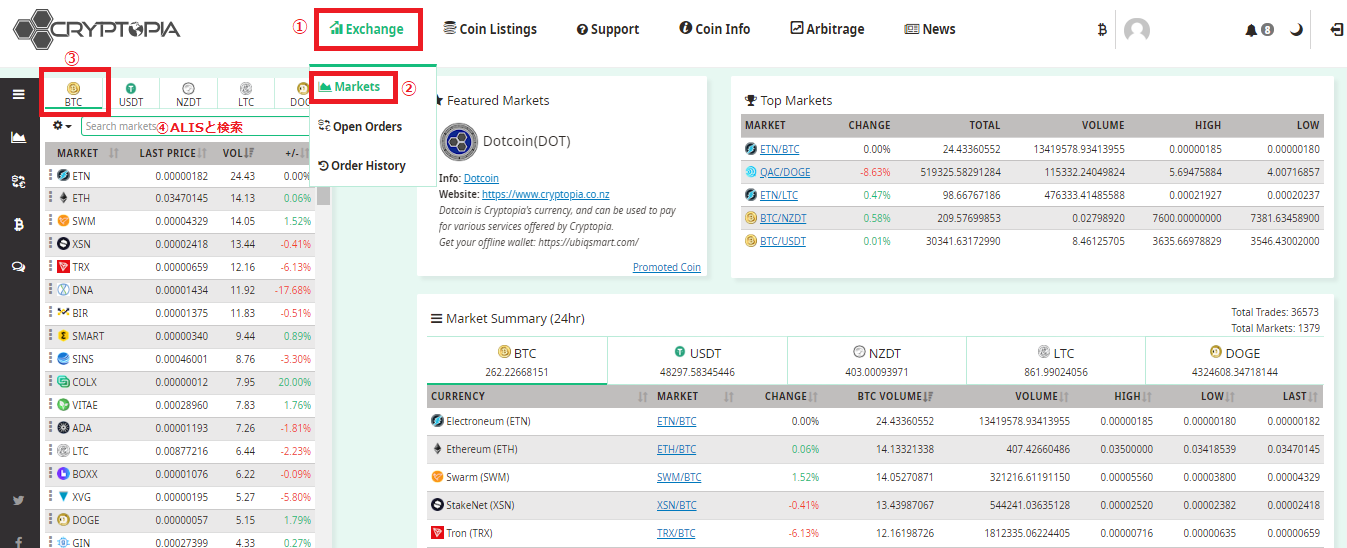Click the notifications bell icon
This screenshot has width=1347, height=548.
click(1251, 30)
